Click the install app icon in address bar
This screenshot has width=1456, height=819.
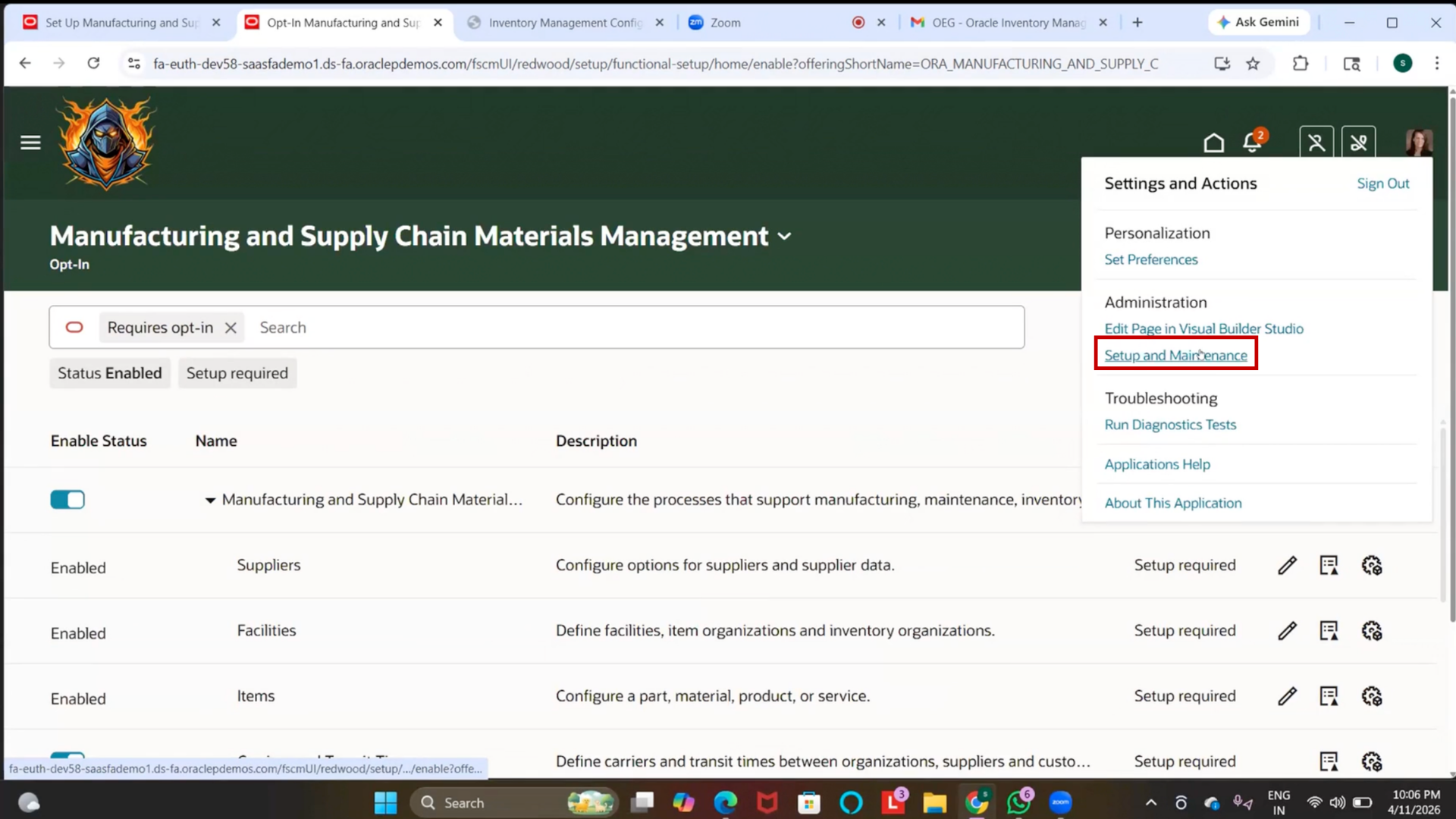coord(1222,64)
